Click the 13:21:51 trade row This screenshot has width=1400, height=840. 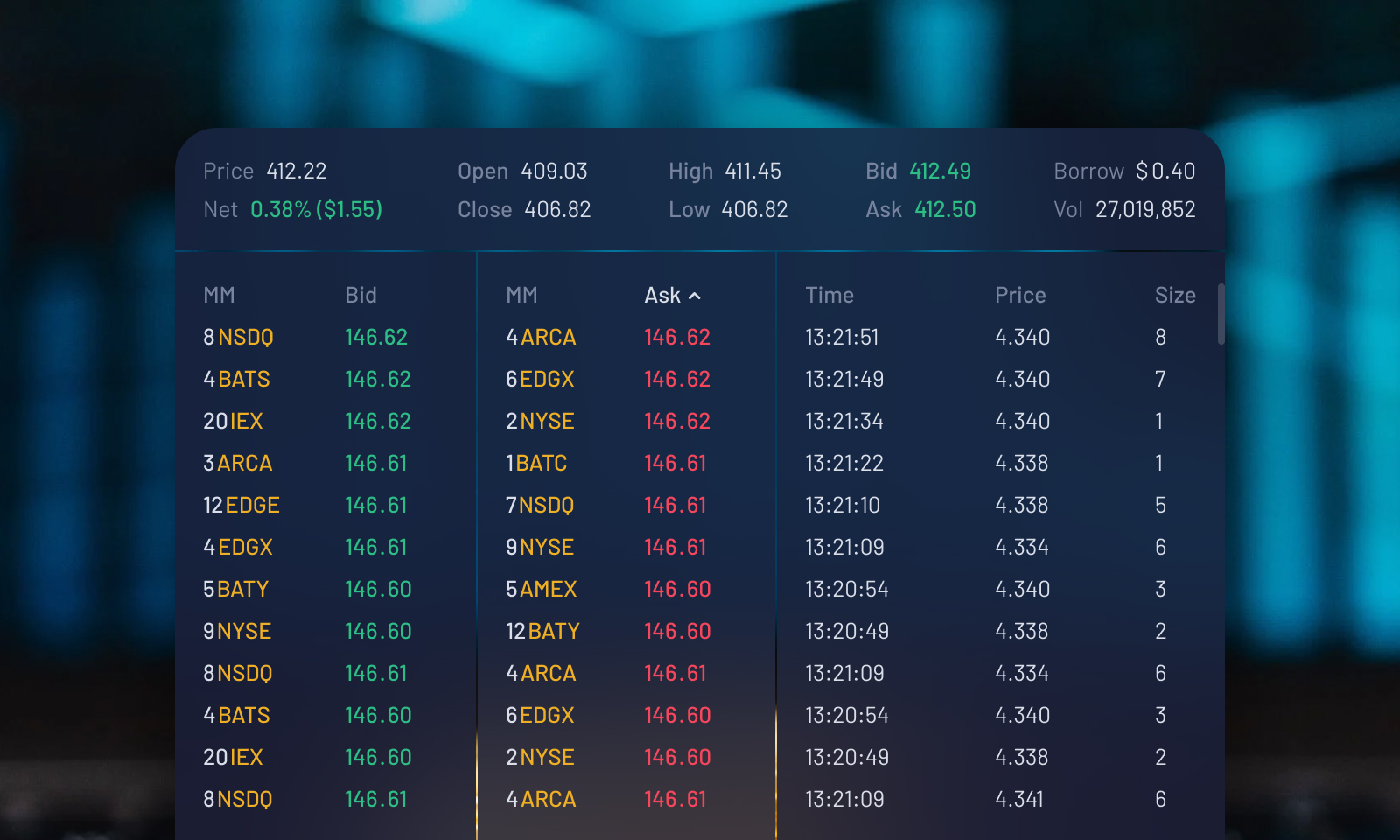(x=997, y=337)
